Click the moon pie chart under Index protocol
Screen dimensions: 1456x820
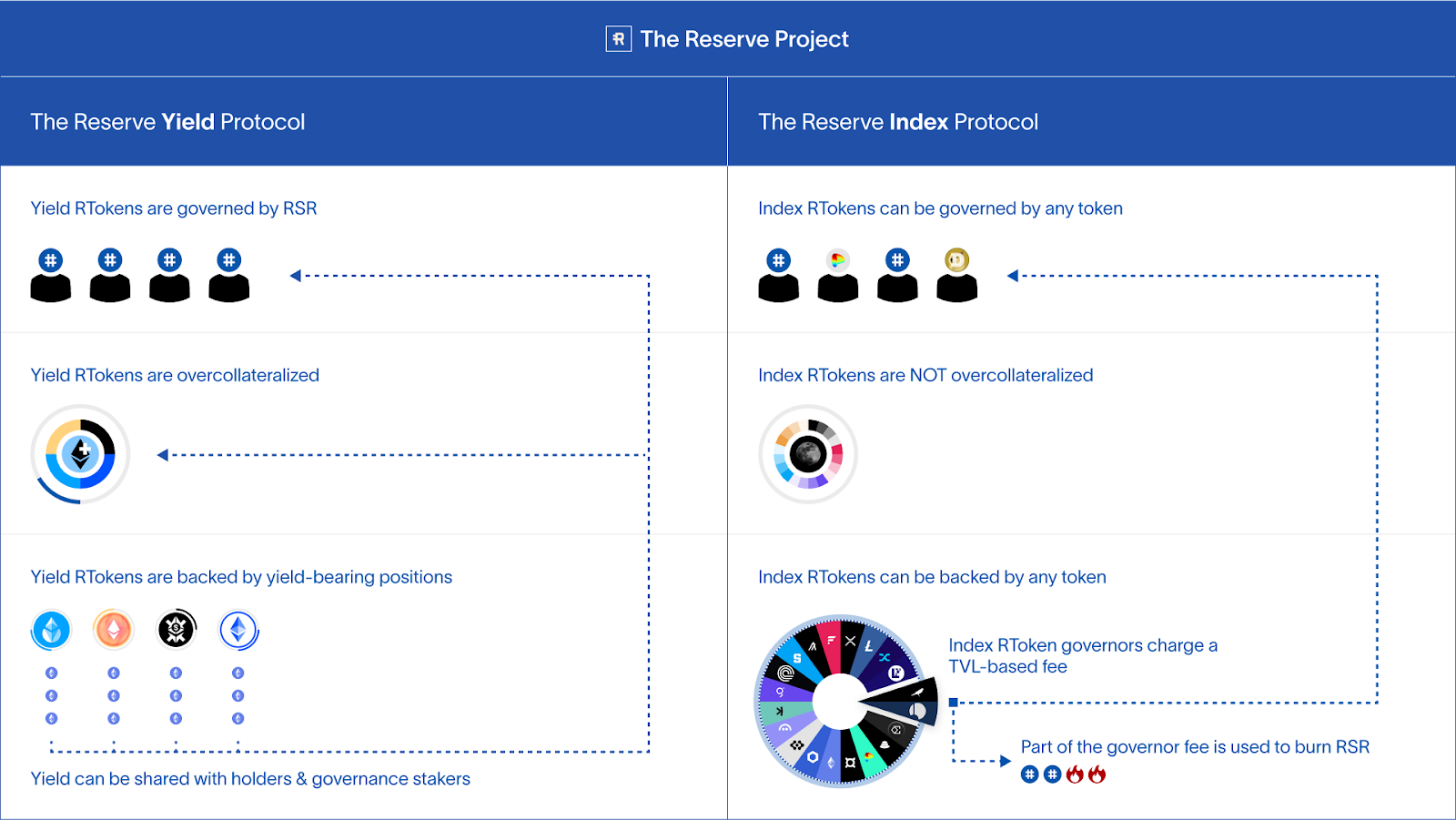click(807, 453)
